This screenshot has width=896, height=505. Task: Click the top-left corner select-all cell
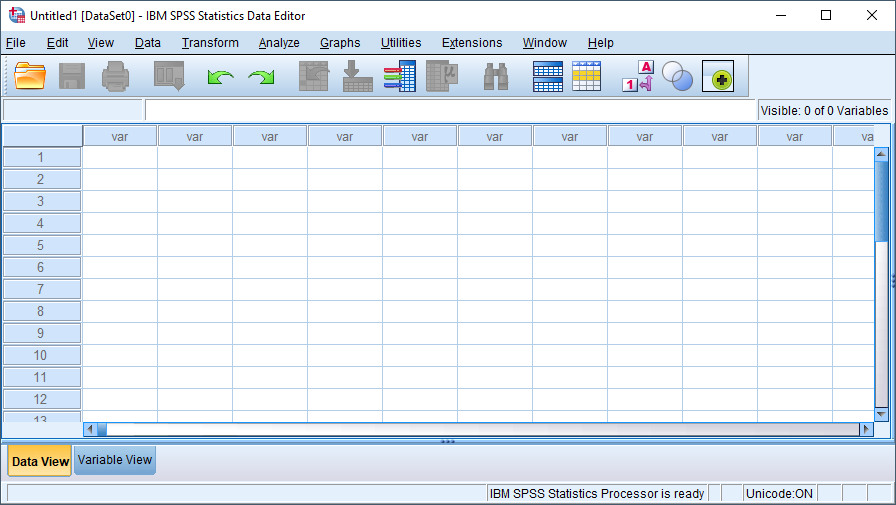point(42,137)
